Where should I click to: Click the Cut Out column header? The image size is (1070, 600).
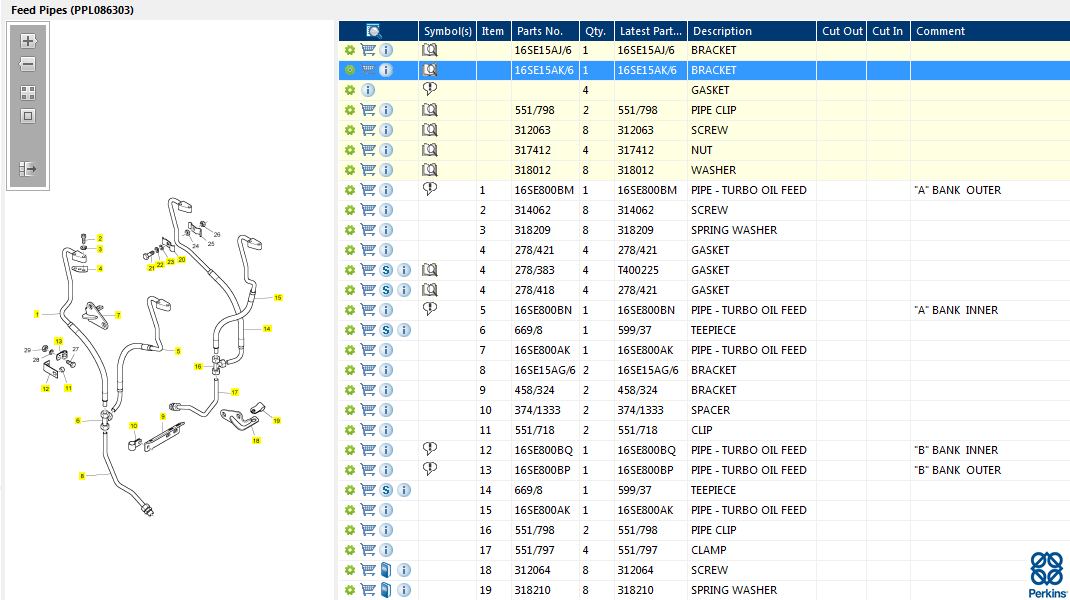click(842, 31)
